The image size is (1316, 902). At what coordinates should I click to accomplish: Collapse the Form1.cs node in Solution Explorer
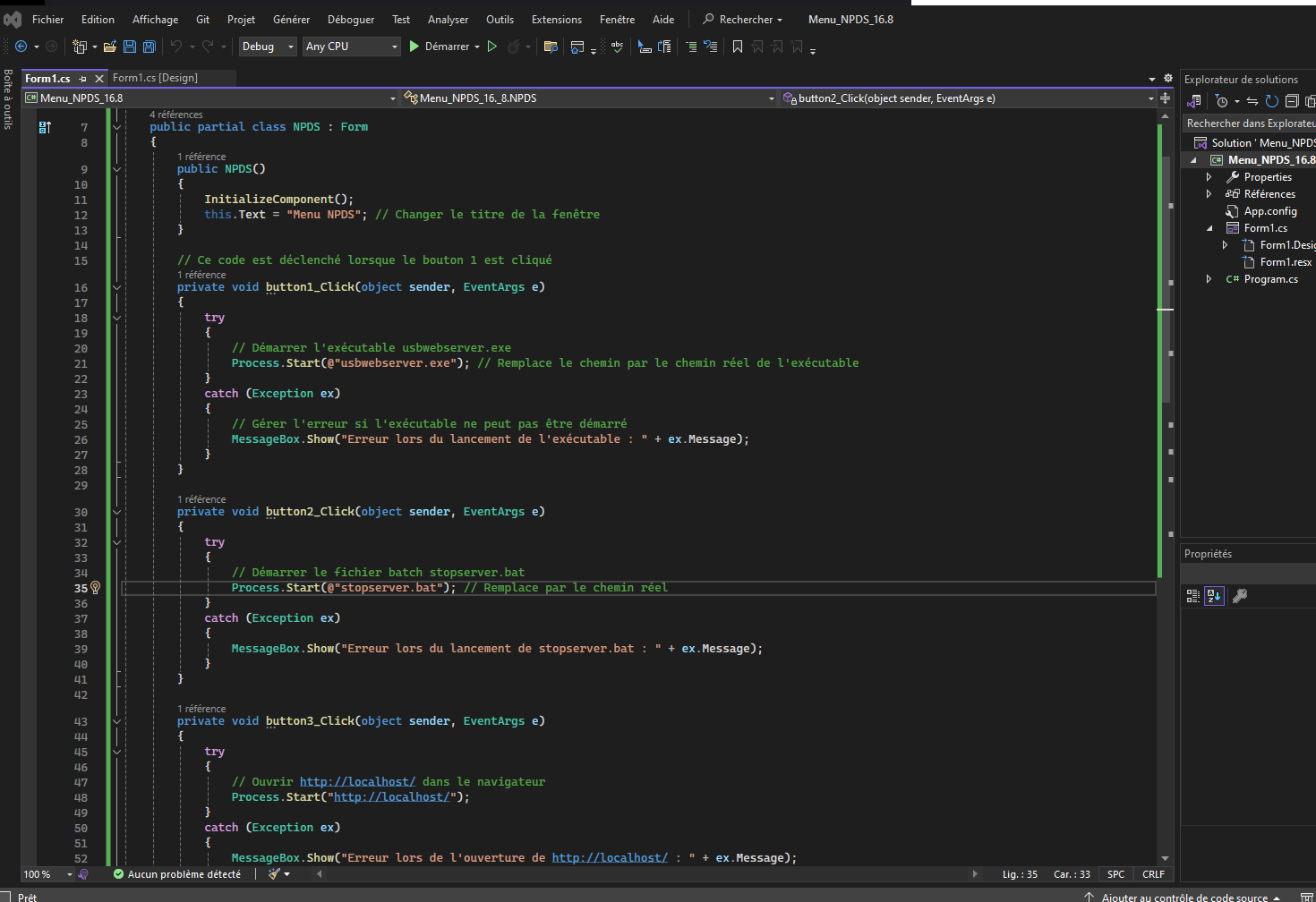coord(1209,228)
